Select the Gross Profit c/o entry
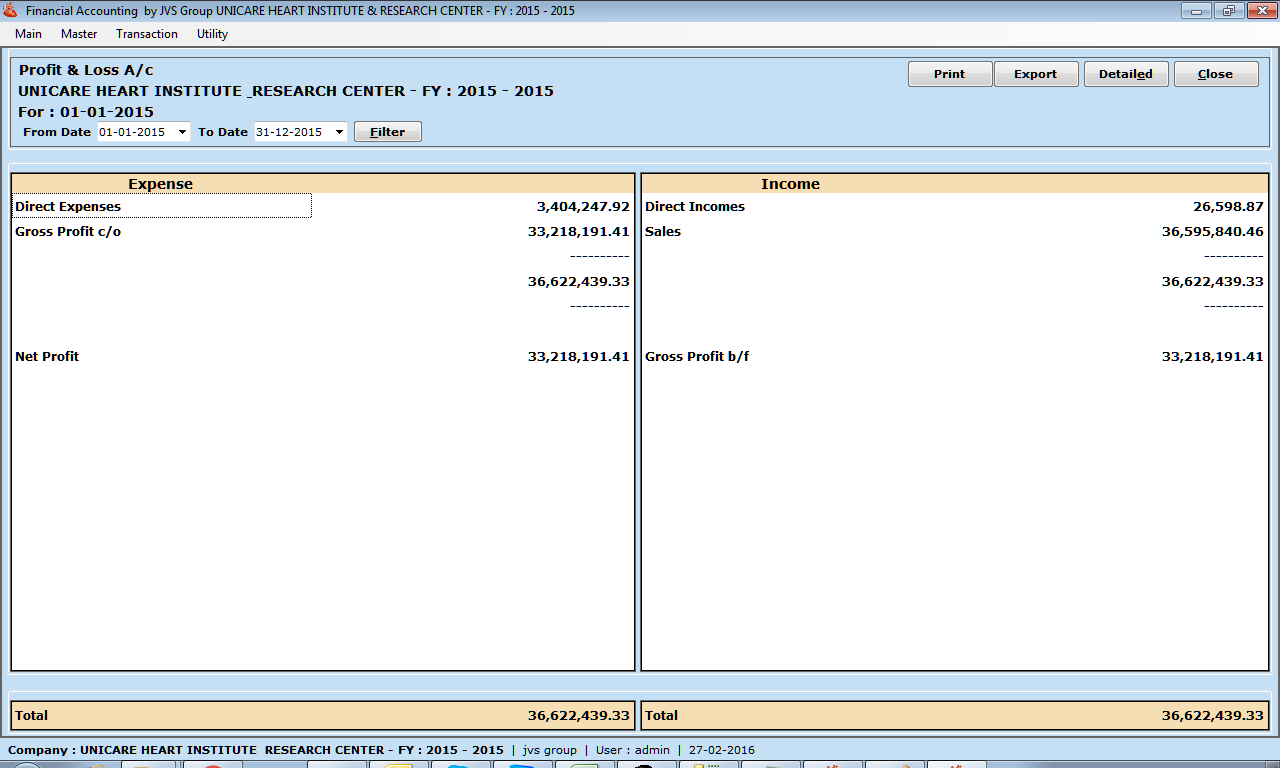Screen dimensions: 1280x768 (68, 232)
